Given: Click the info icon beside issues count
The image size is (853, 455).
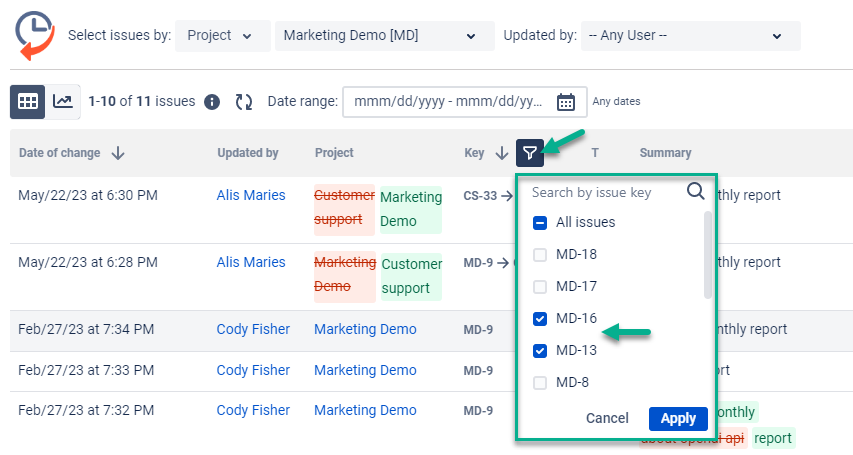Looking at the screenshot, I should [x=212, y=102].
